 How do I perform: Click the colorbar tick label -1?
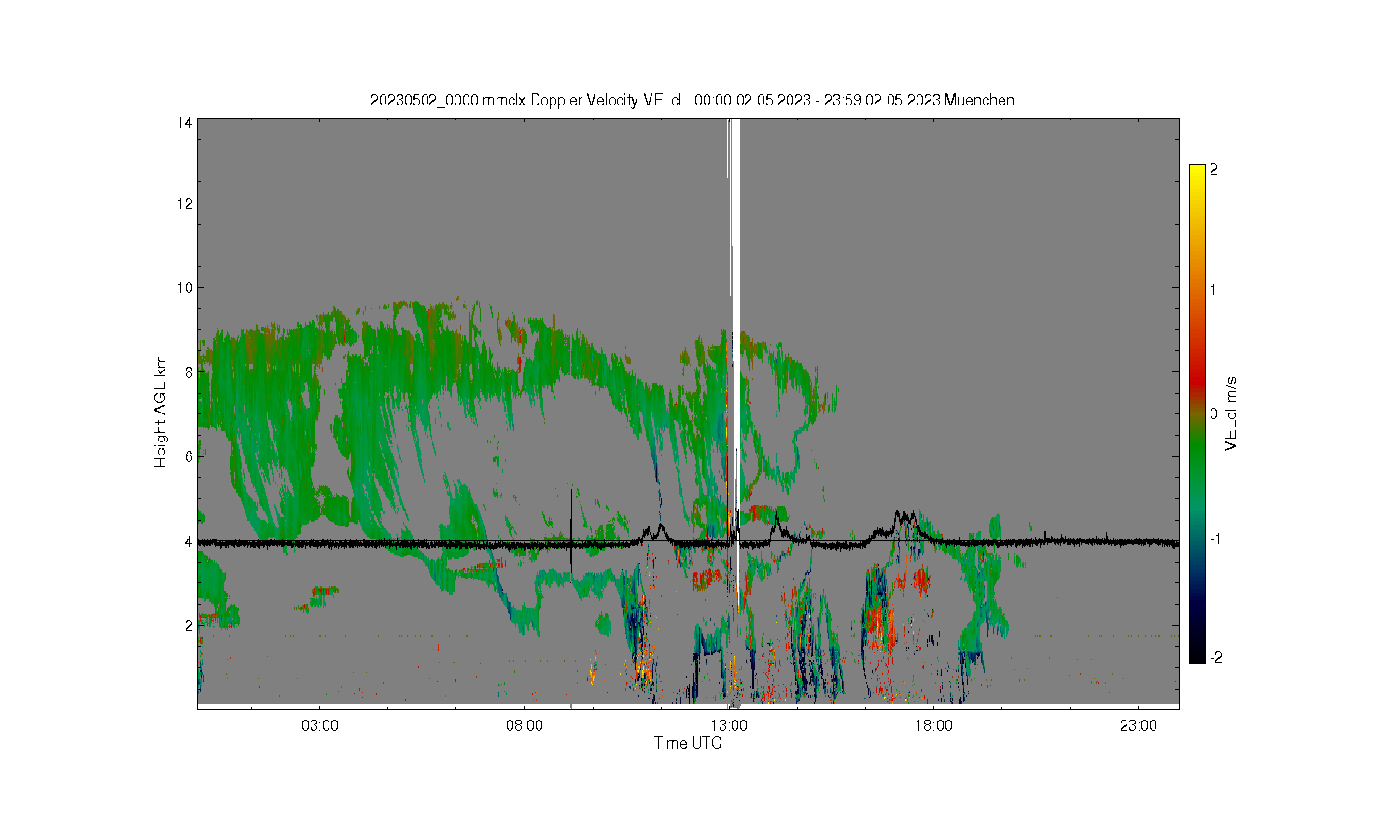point(1215,539)
